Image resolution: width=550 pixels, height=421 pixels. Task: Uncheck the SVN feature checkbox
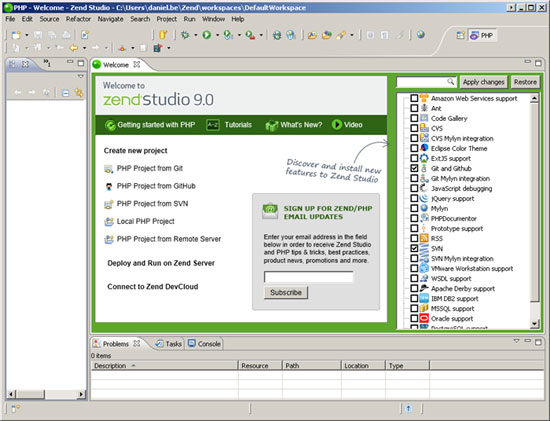point(414,248)
